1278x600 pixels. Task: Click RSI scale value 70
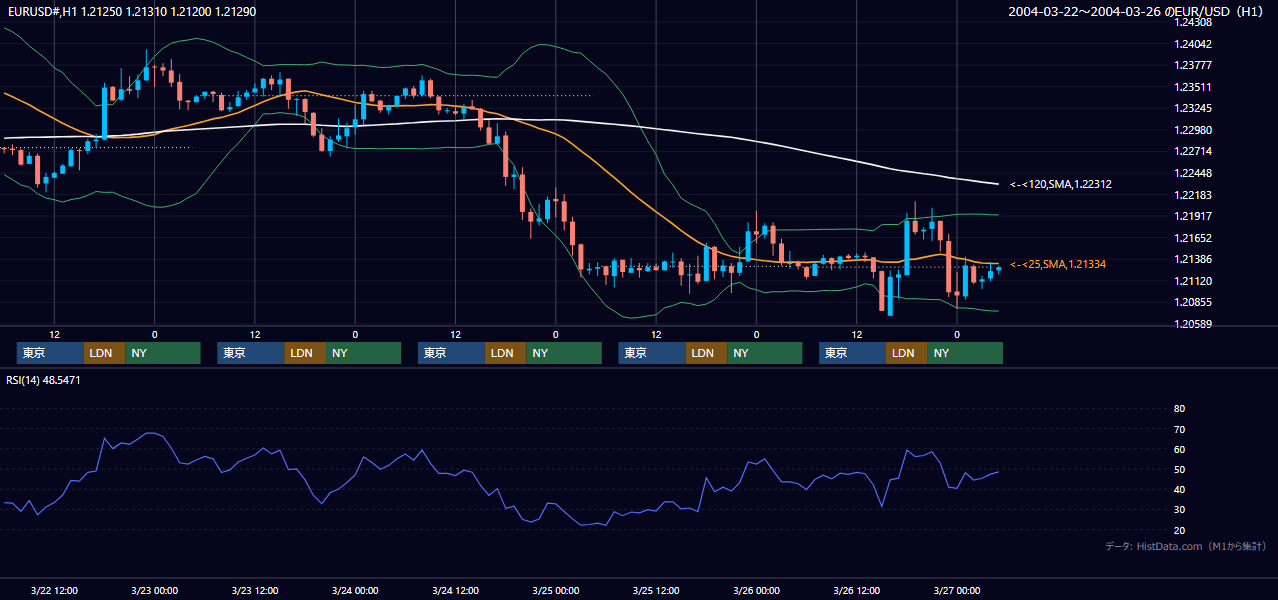1179,429
